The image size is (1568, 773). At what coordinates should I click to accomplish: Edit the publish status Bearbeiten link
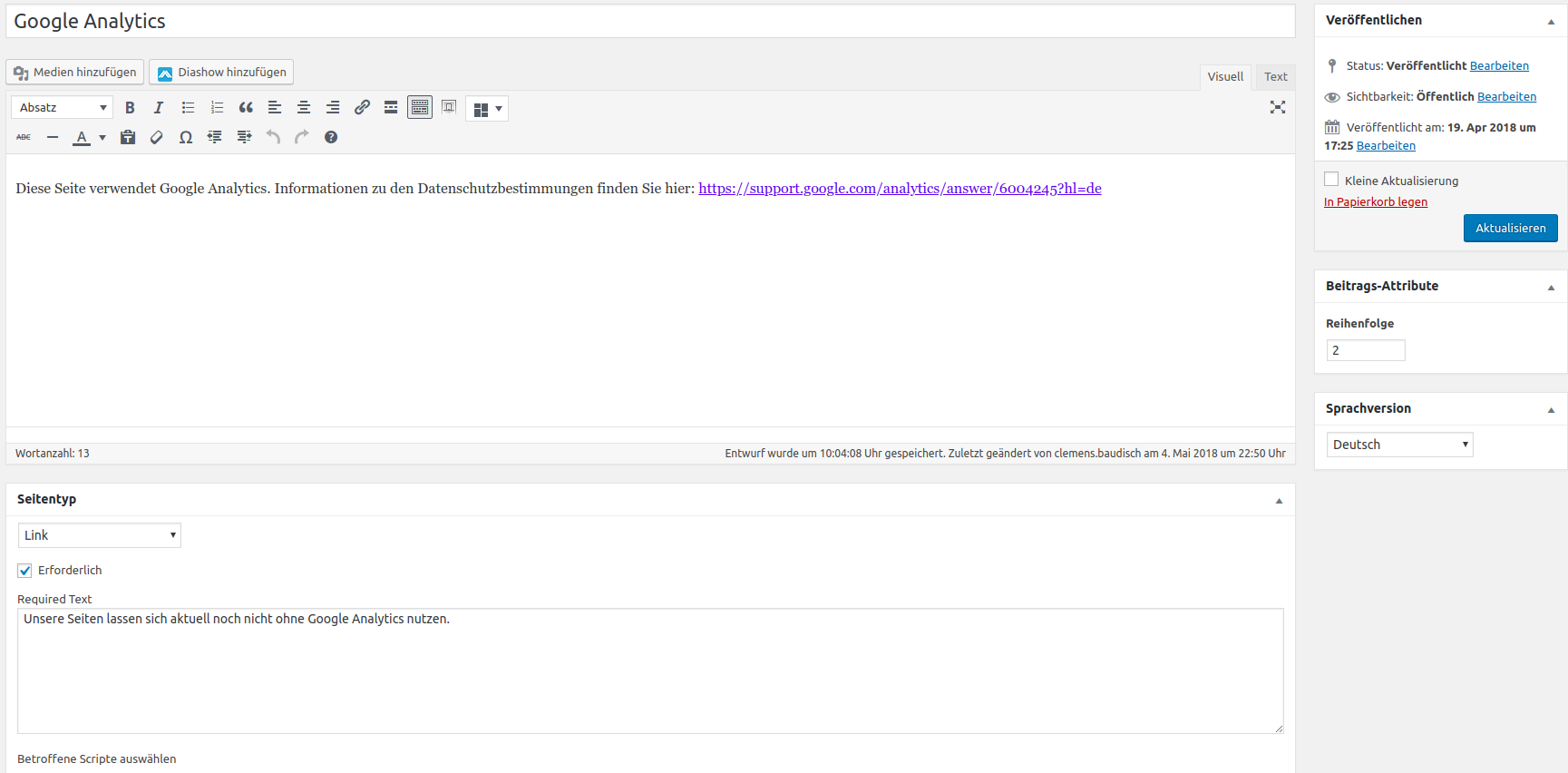[1499, 65]
